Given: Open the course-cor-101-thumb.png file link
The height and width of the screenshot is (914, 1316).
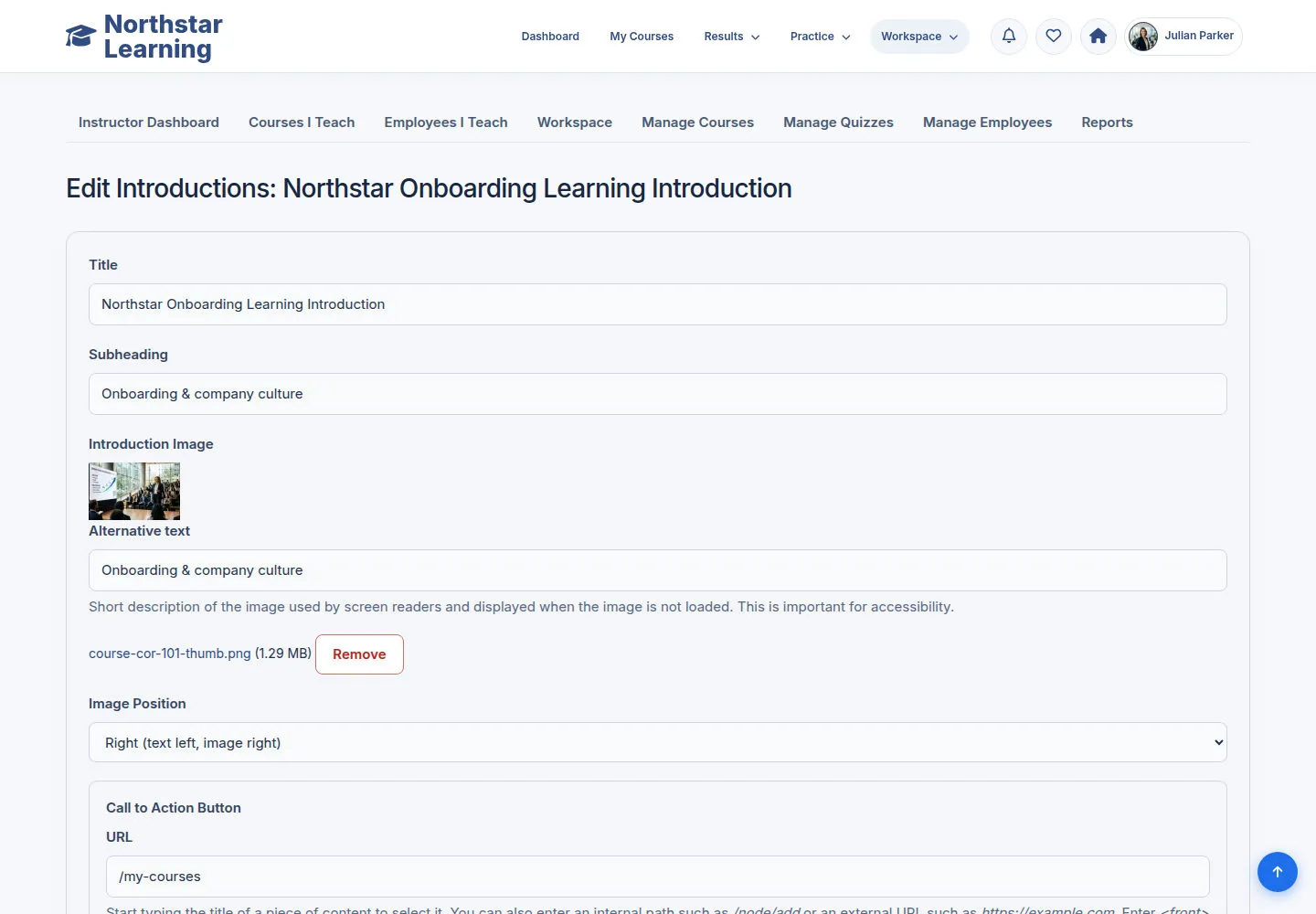Looking at the screenshot, I should point(170,654).
